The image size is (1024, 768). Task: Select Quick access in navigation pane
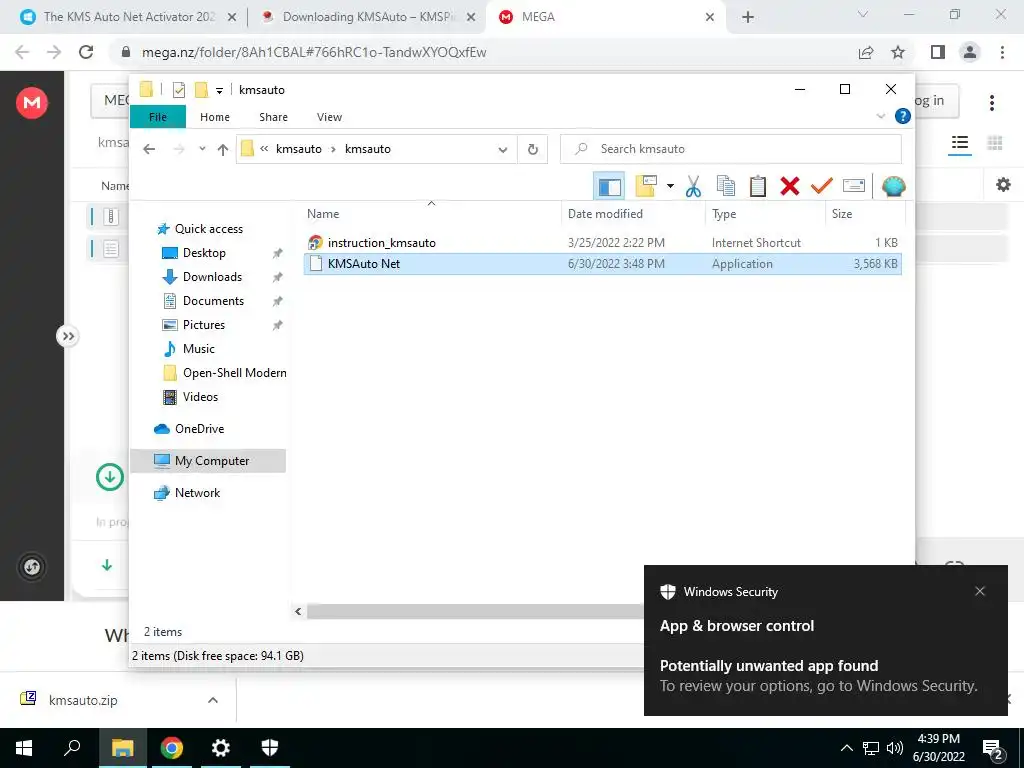[208, 229]
